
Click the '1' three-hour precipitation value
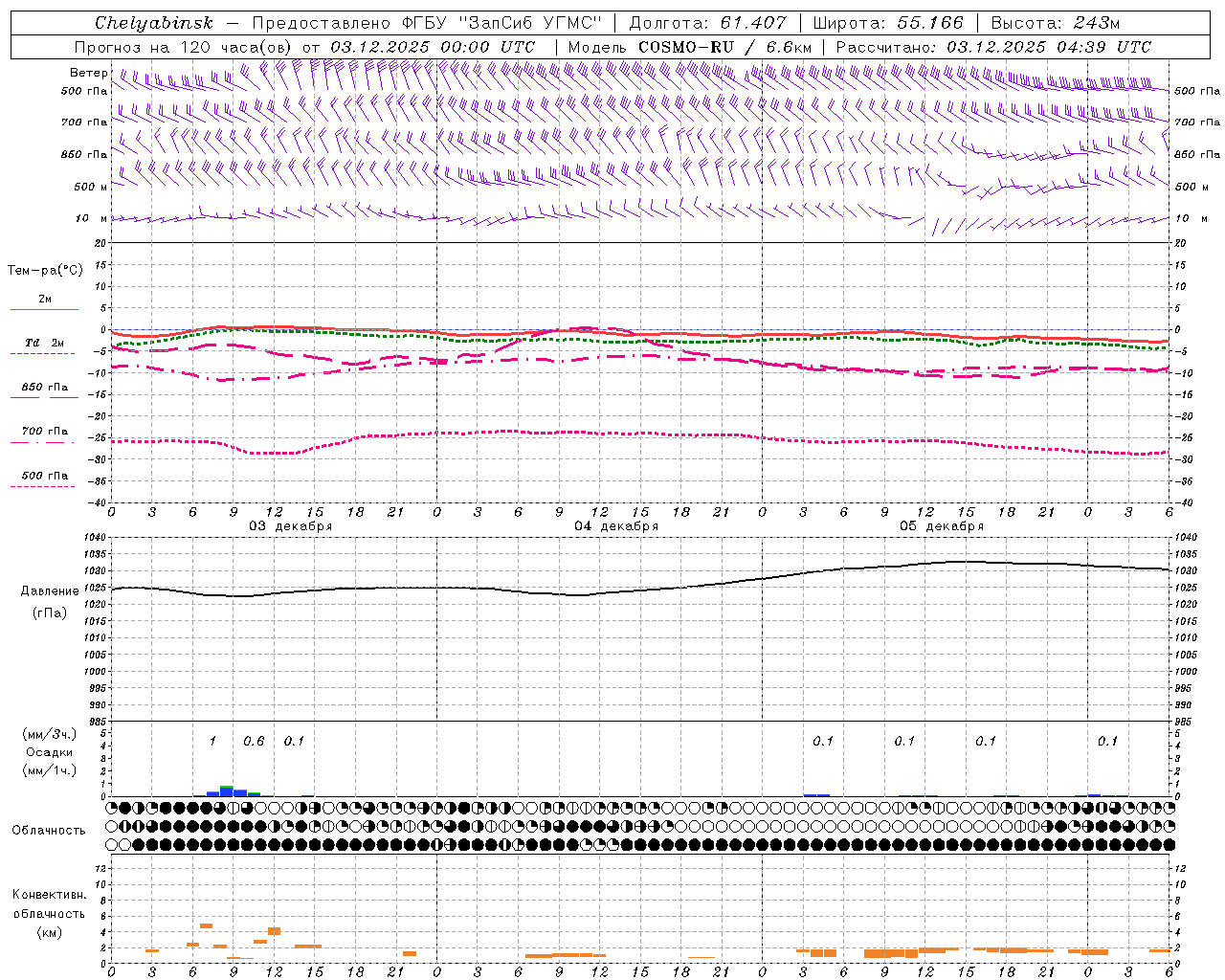[x=212, y=742]
